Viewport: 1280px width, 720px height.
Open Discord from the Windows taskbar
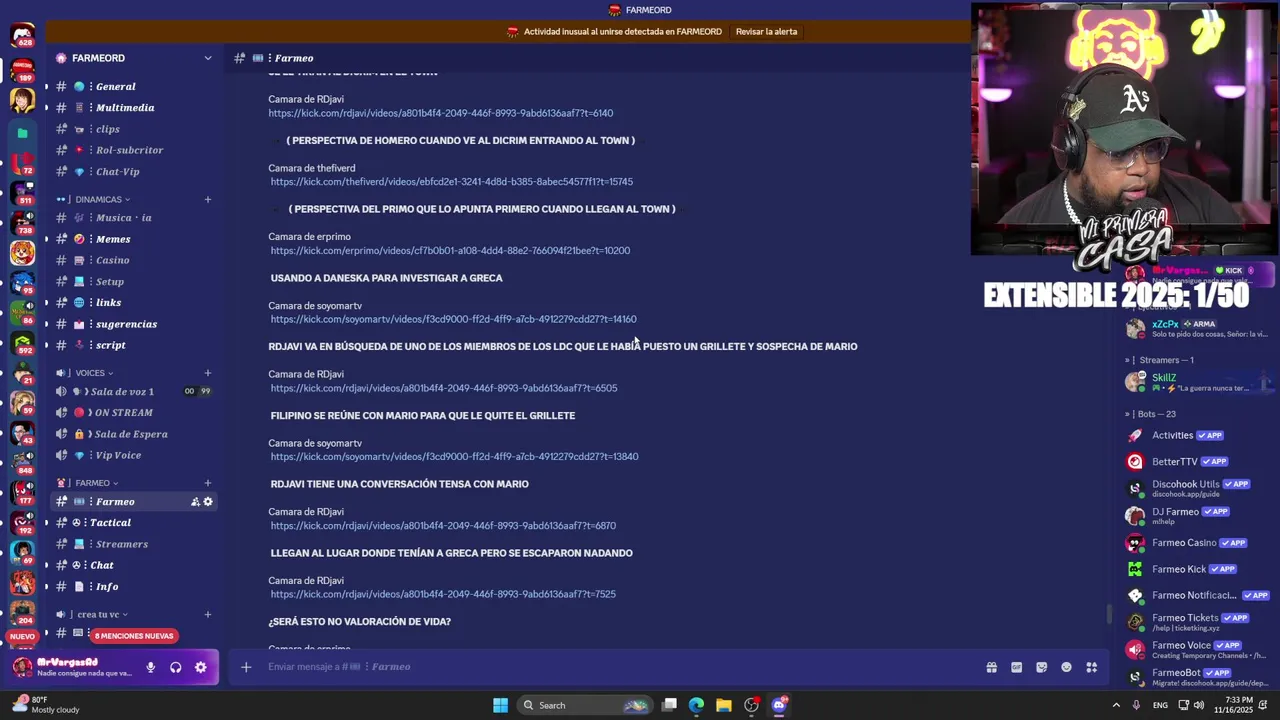click(779, 705)
